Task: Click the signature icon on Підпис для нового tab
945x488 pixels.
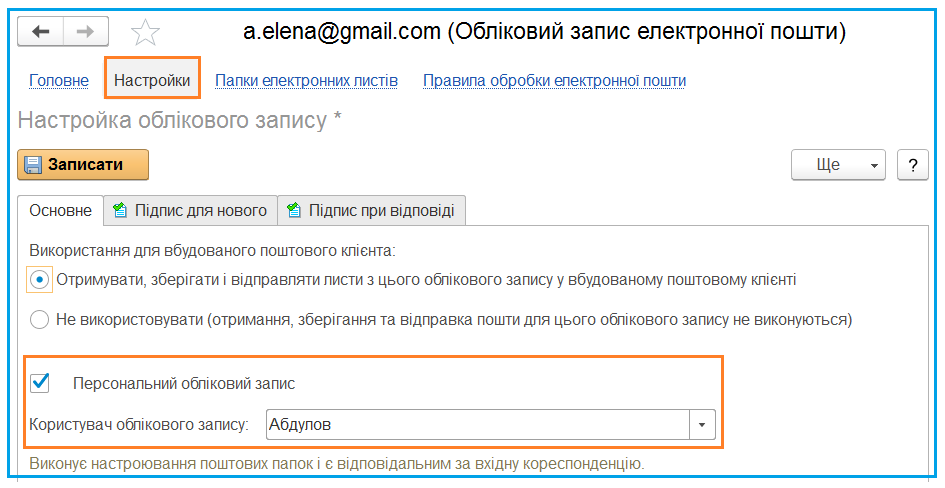Action: (120, 210)
